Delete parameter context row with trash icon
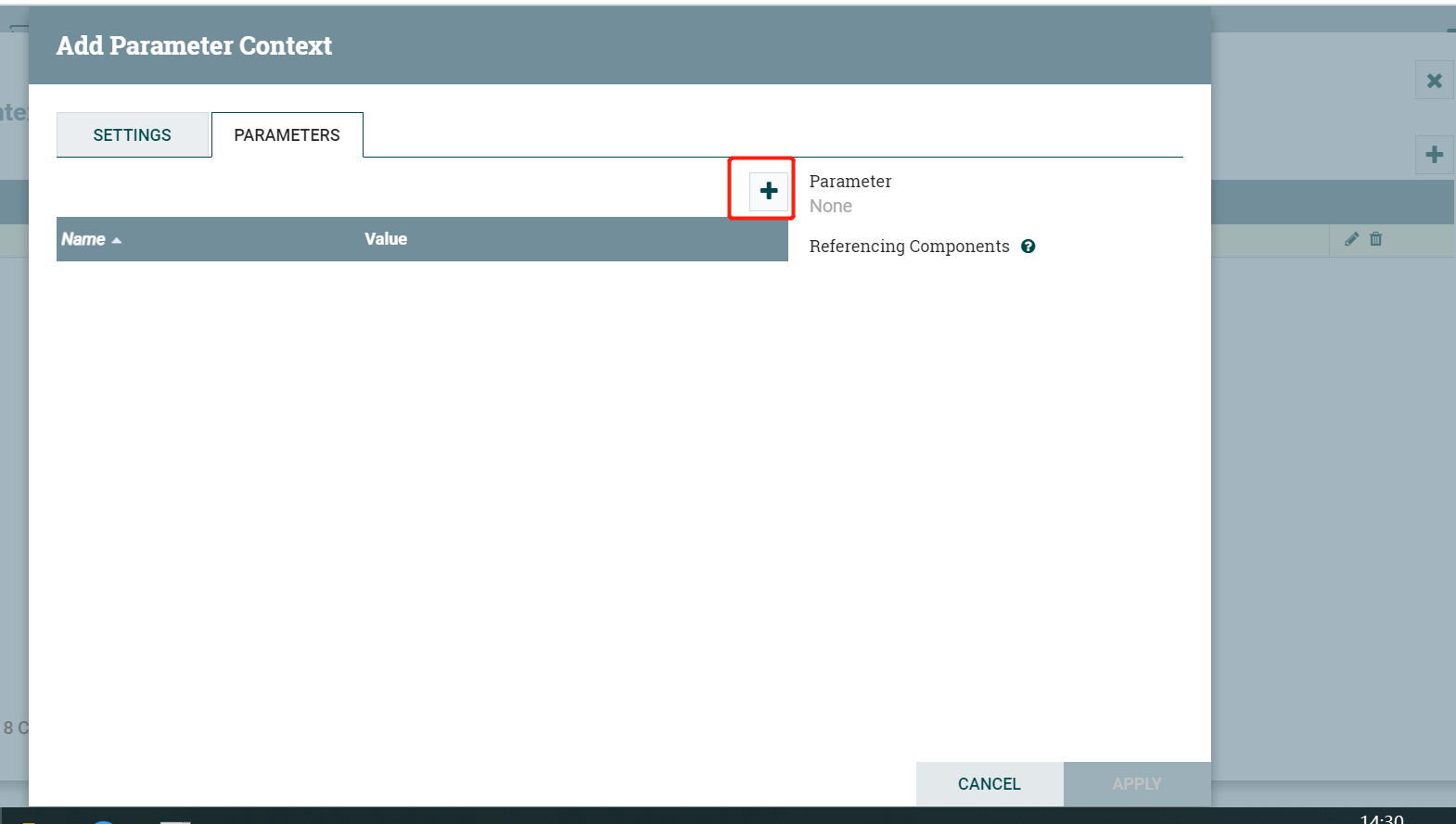Screen dimensions: 1456x824 click(1376, 239)
